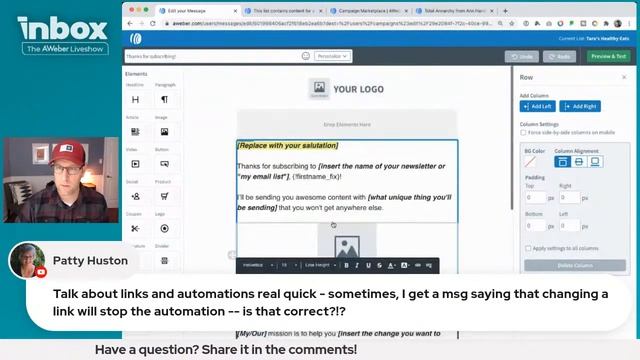Click the Top padding input

535,198
